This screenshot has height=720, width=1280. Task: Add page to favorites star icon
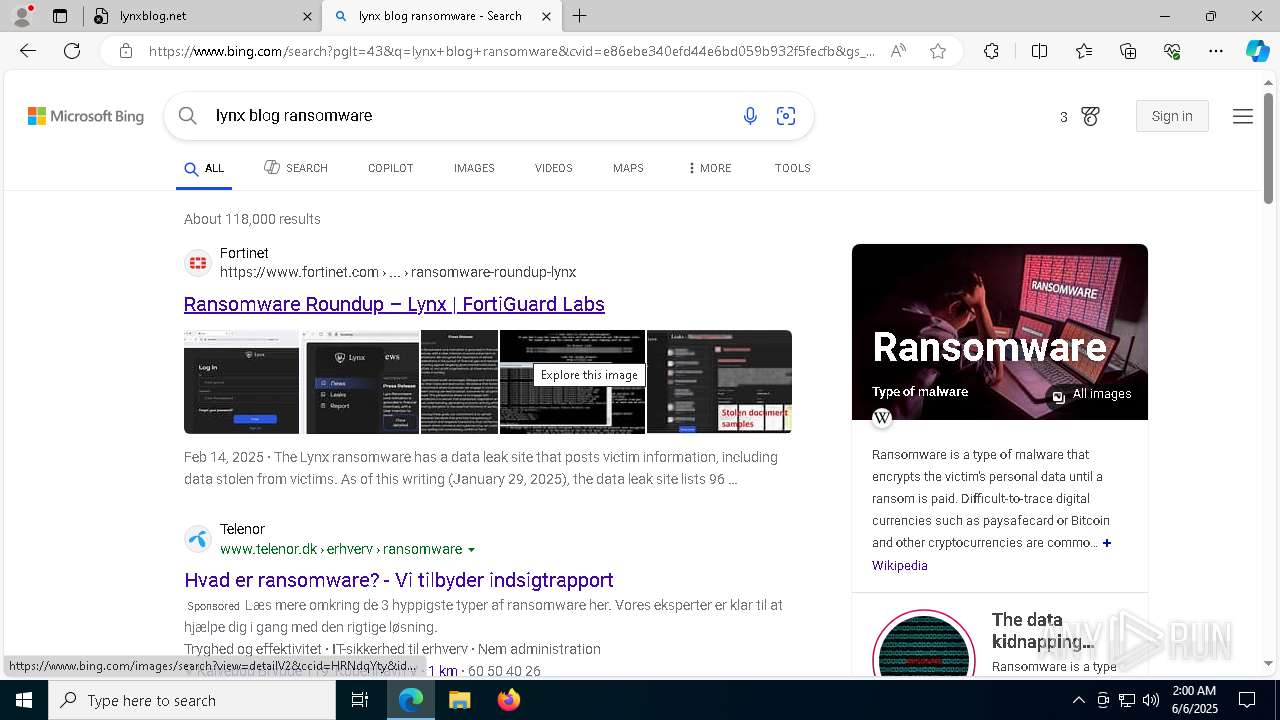pyautogui.click(x=938, y=51)
